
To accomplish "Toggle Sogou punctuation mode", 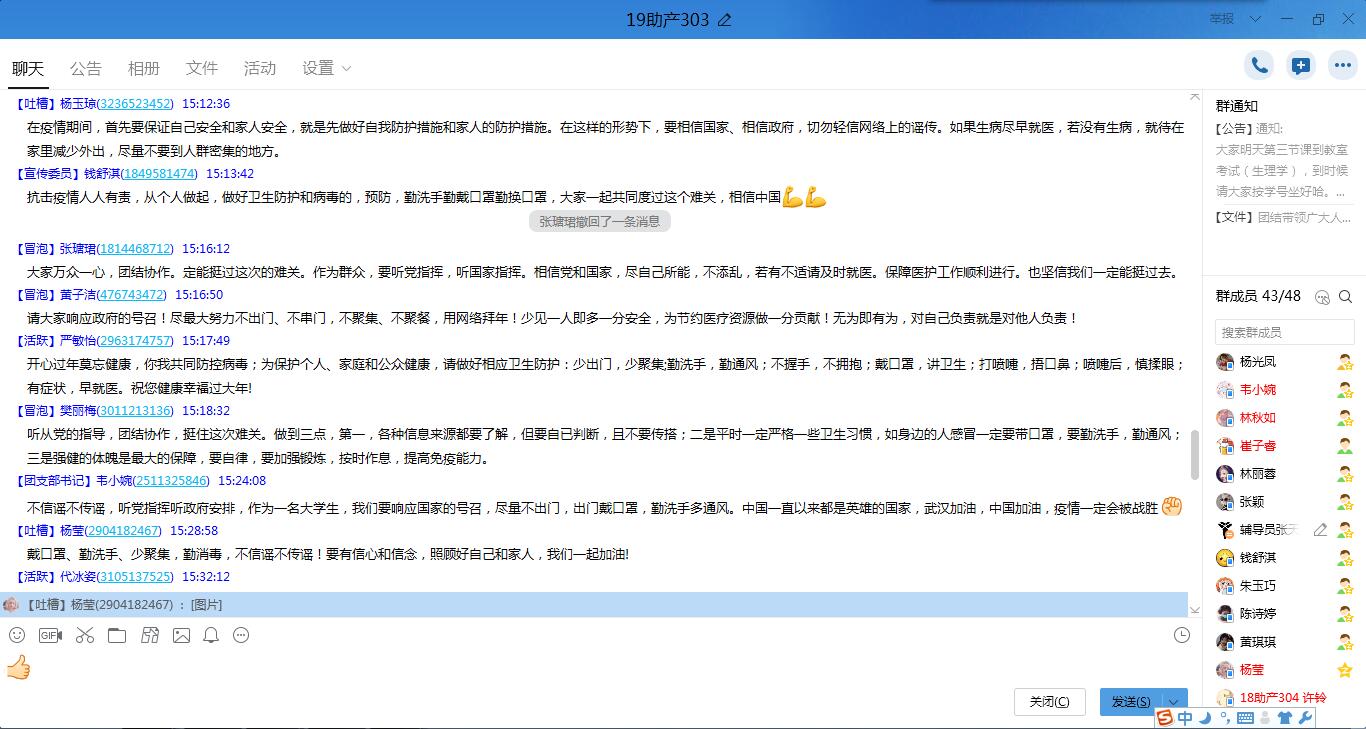I will point(1225,718).
